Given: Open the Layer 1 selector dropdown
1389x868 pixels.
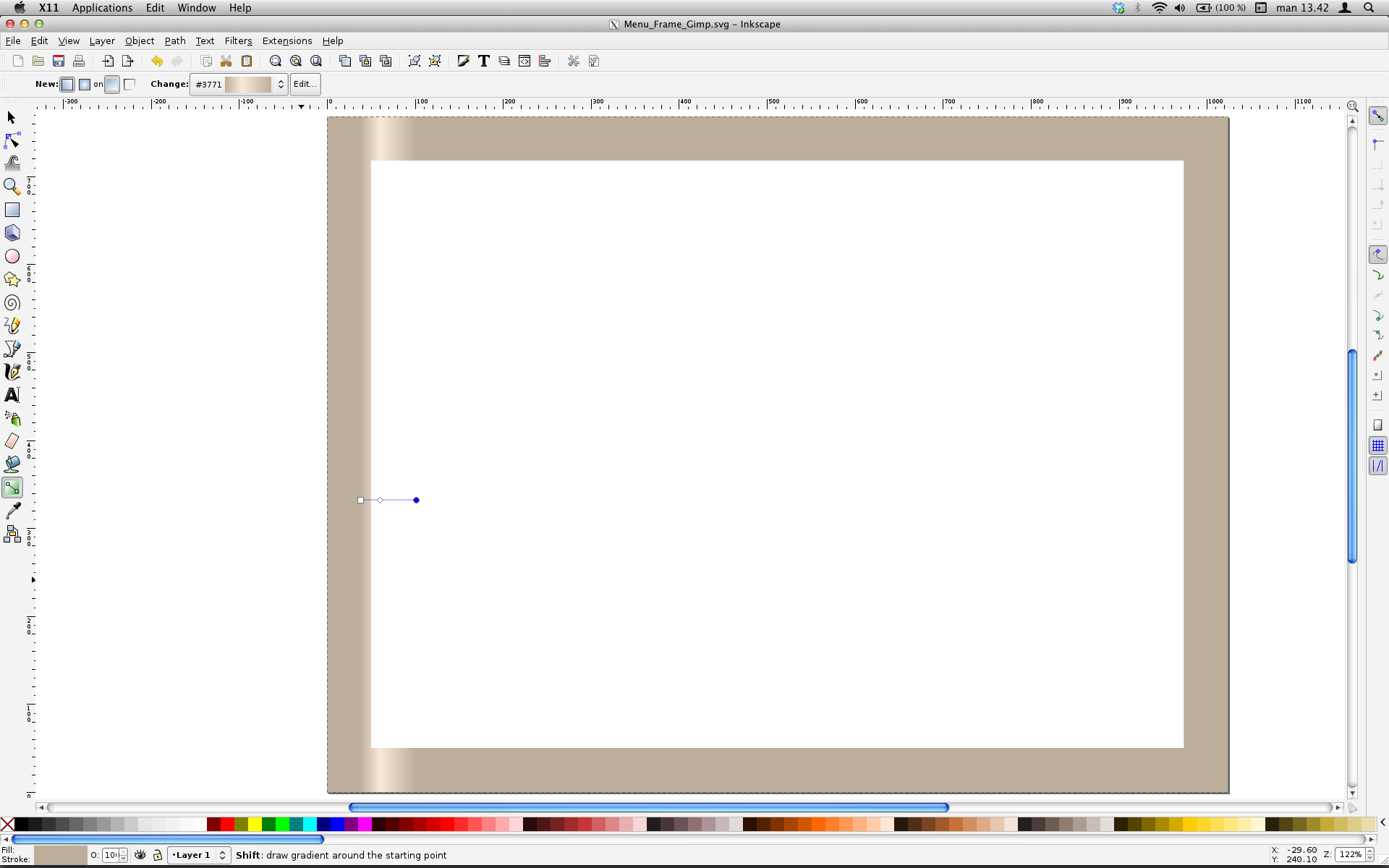Looking at the screenshot, I should [222, 855].
